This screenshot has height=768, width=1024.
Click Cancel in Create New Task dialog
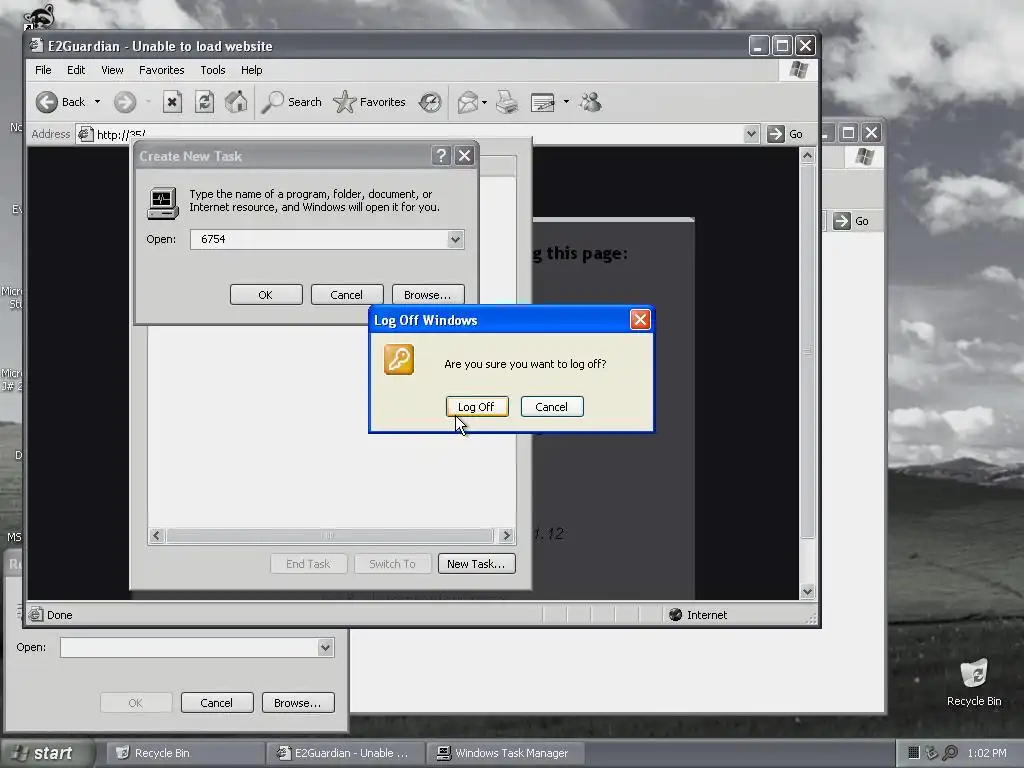tap(347, 295)
